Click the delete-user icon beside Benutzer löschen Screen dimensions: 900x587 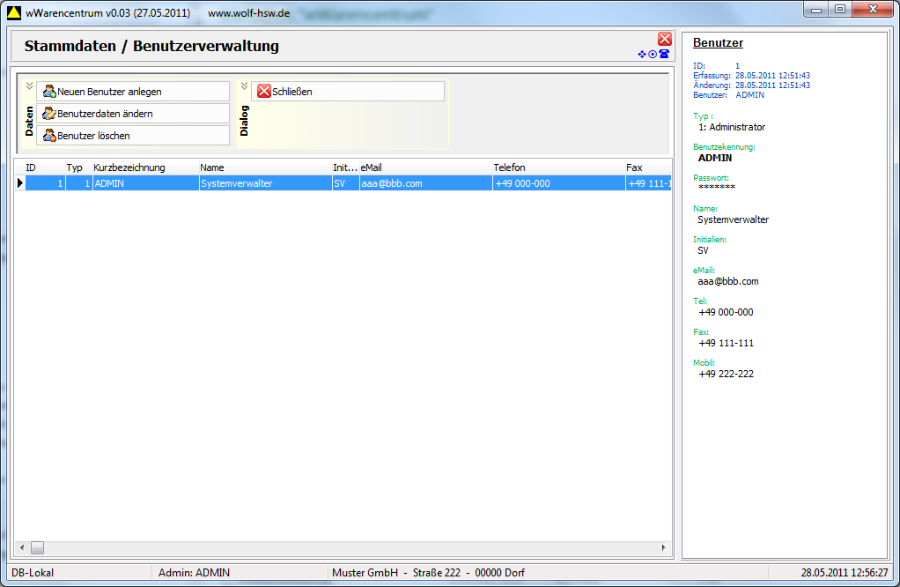coord(48,136)
